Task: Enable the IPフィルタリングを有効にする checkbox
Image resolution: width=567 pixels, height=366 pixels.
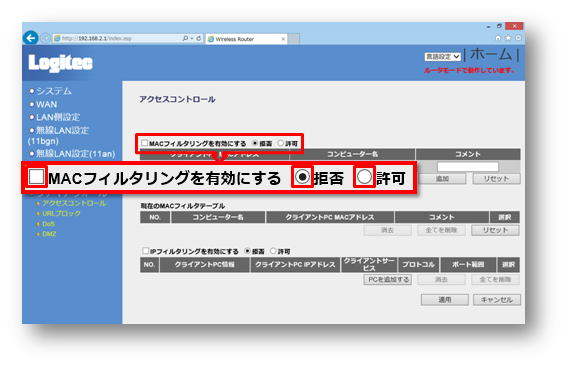Action: (x=145, y=251)
